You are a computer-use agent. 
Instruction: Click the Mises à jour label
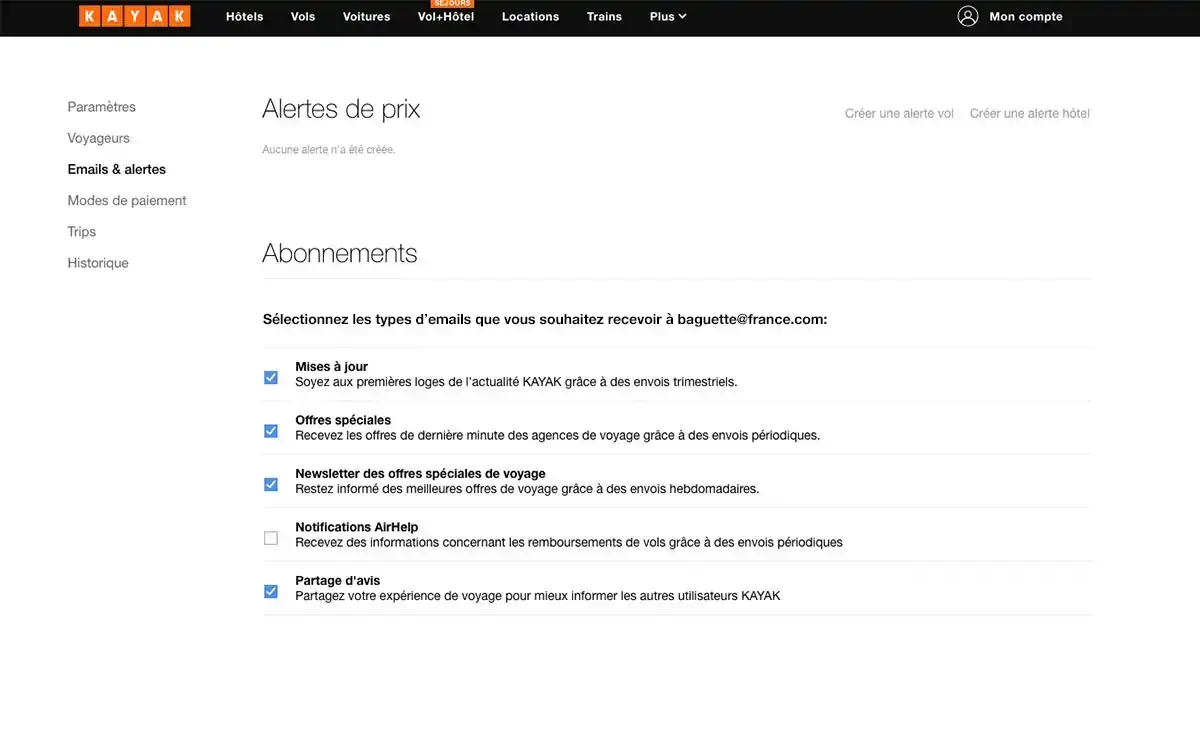[x=332, y=367]
